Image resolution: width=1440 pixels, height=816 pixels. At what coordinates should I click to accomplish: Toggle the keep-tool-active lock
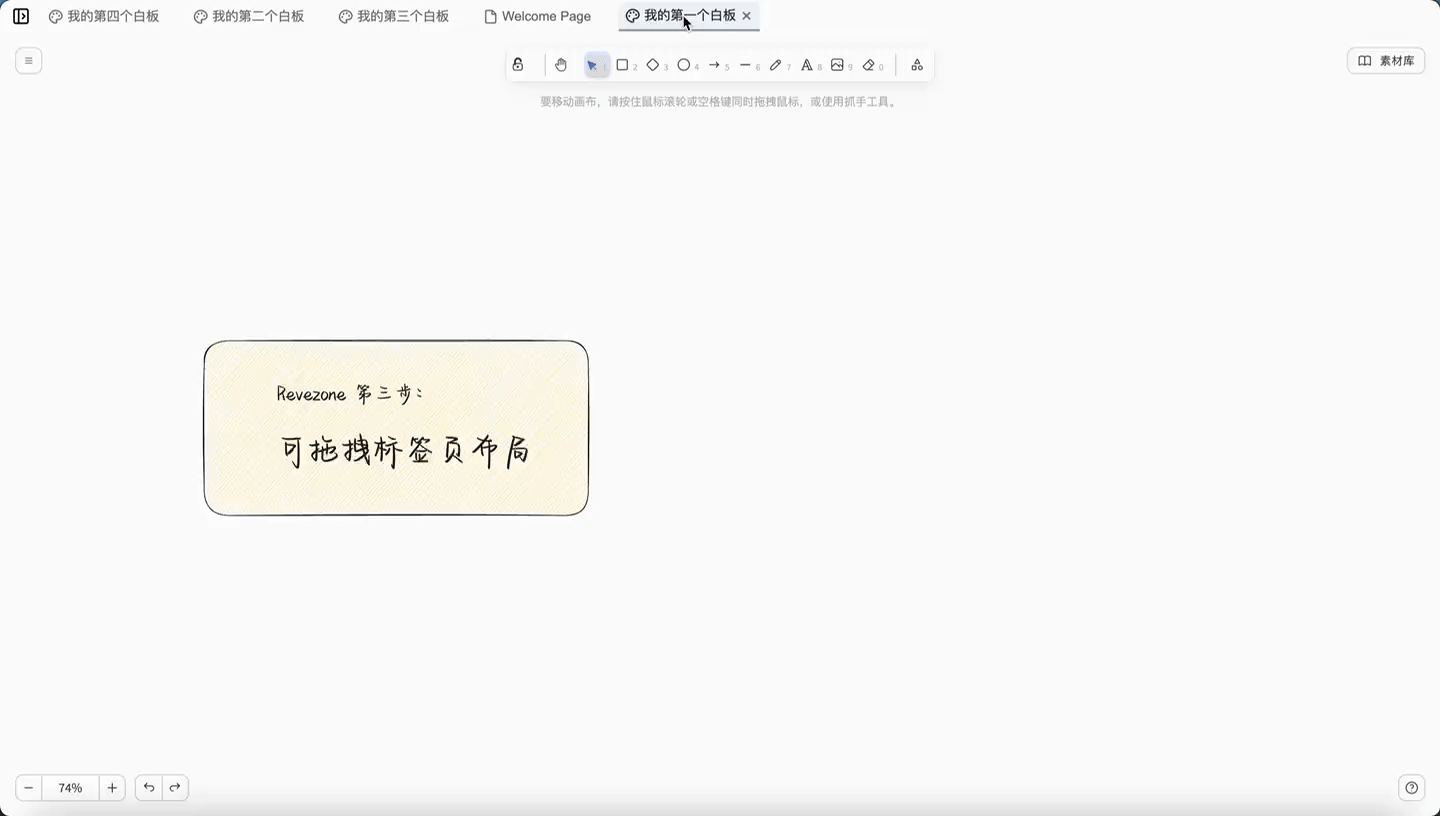tap(518, 65)
